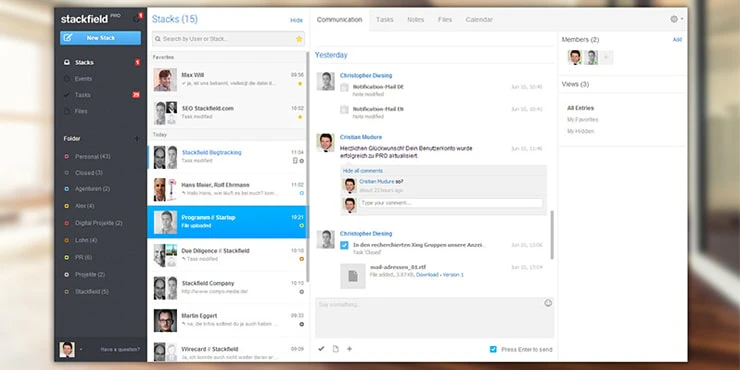Switch to the Calendar tab
Viewport: 740px width, 370px height.
point(479,20)
